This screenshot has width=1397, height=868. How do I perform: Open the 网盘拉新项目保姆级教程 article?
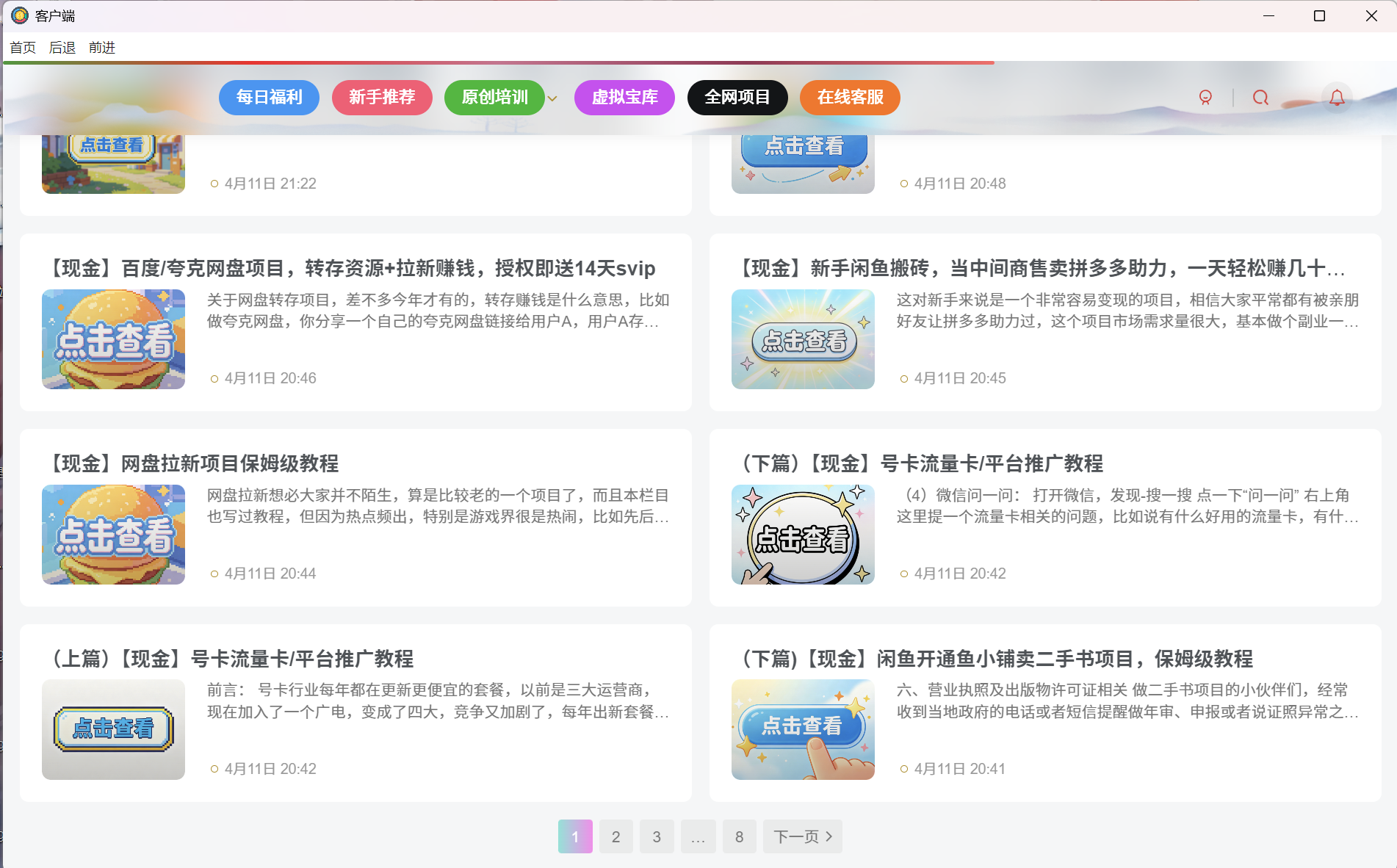195,464
